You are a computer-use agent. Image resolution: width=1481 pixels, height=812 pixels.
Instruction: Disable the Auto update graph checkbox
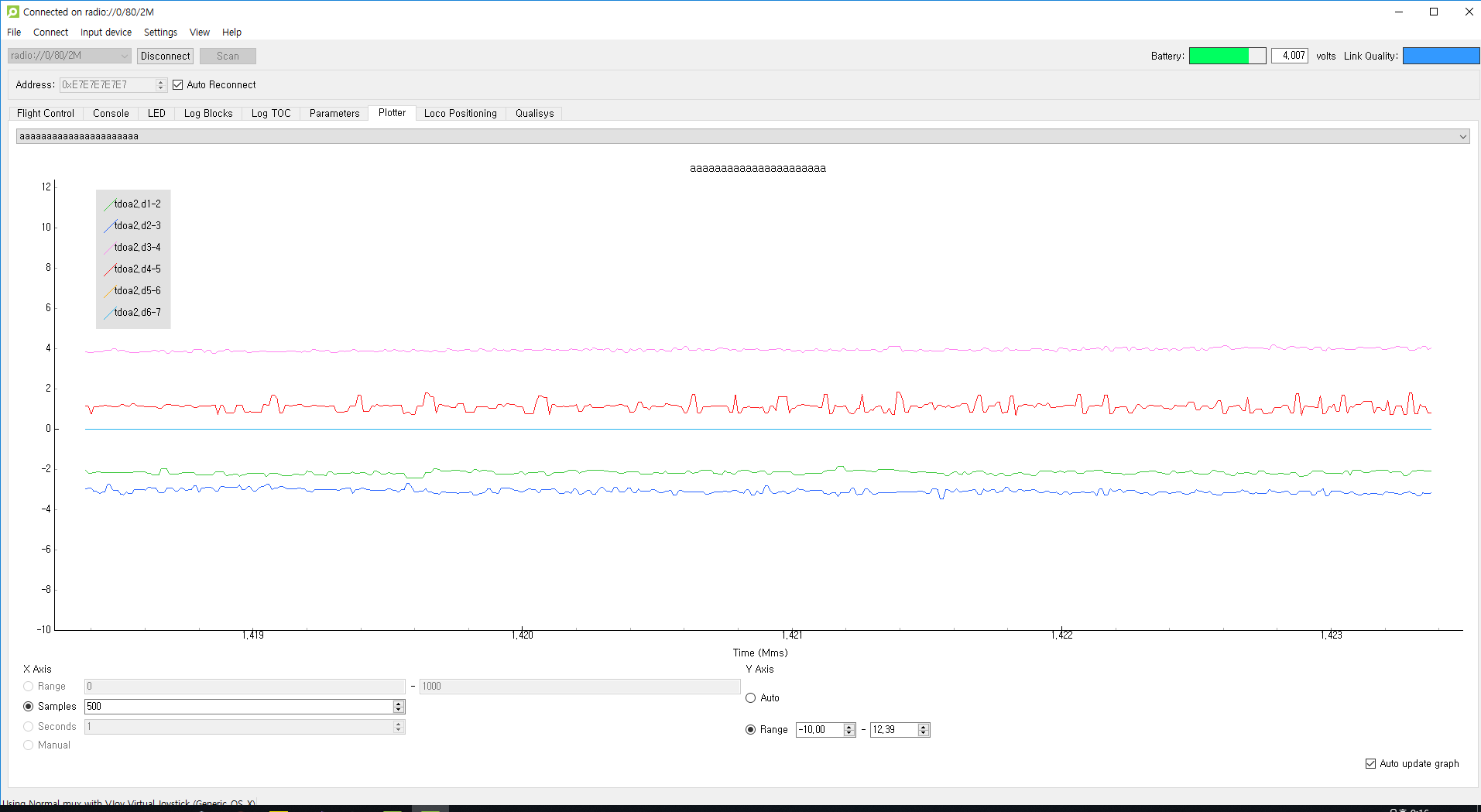point(1370,764)
